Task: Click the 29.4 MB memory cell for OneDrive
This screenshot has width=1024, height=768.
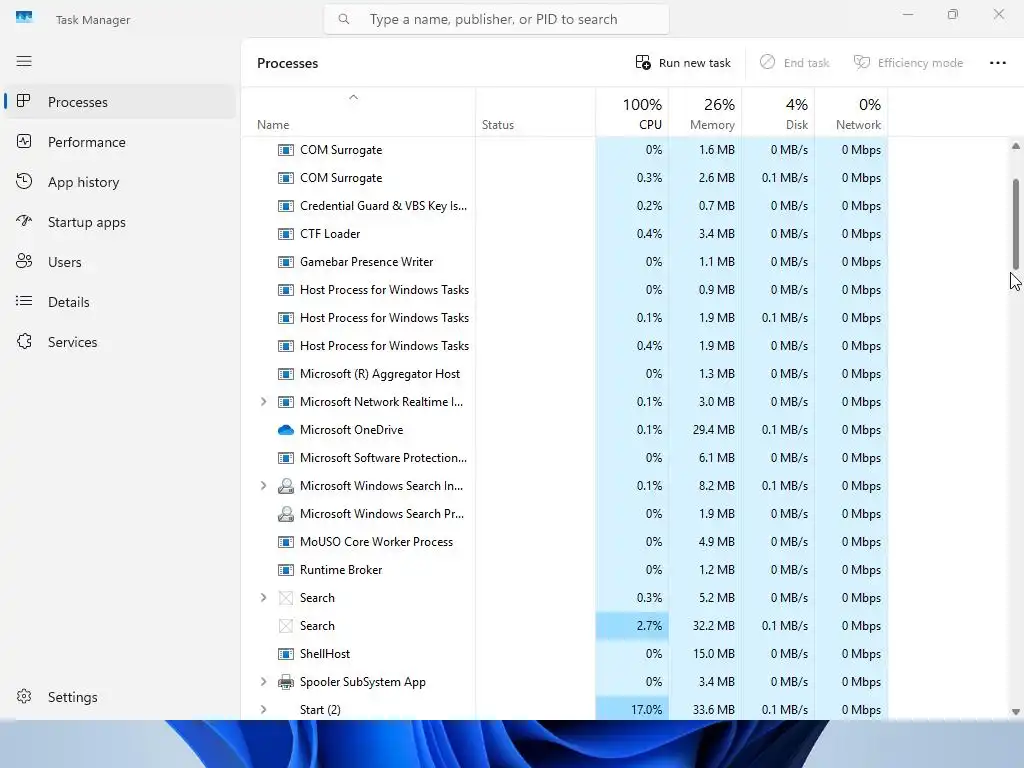Action: click(705, 430)
